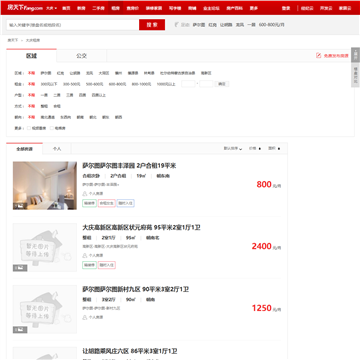Tick the 视频看房 checkbox

[x=29, y=128]
